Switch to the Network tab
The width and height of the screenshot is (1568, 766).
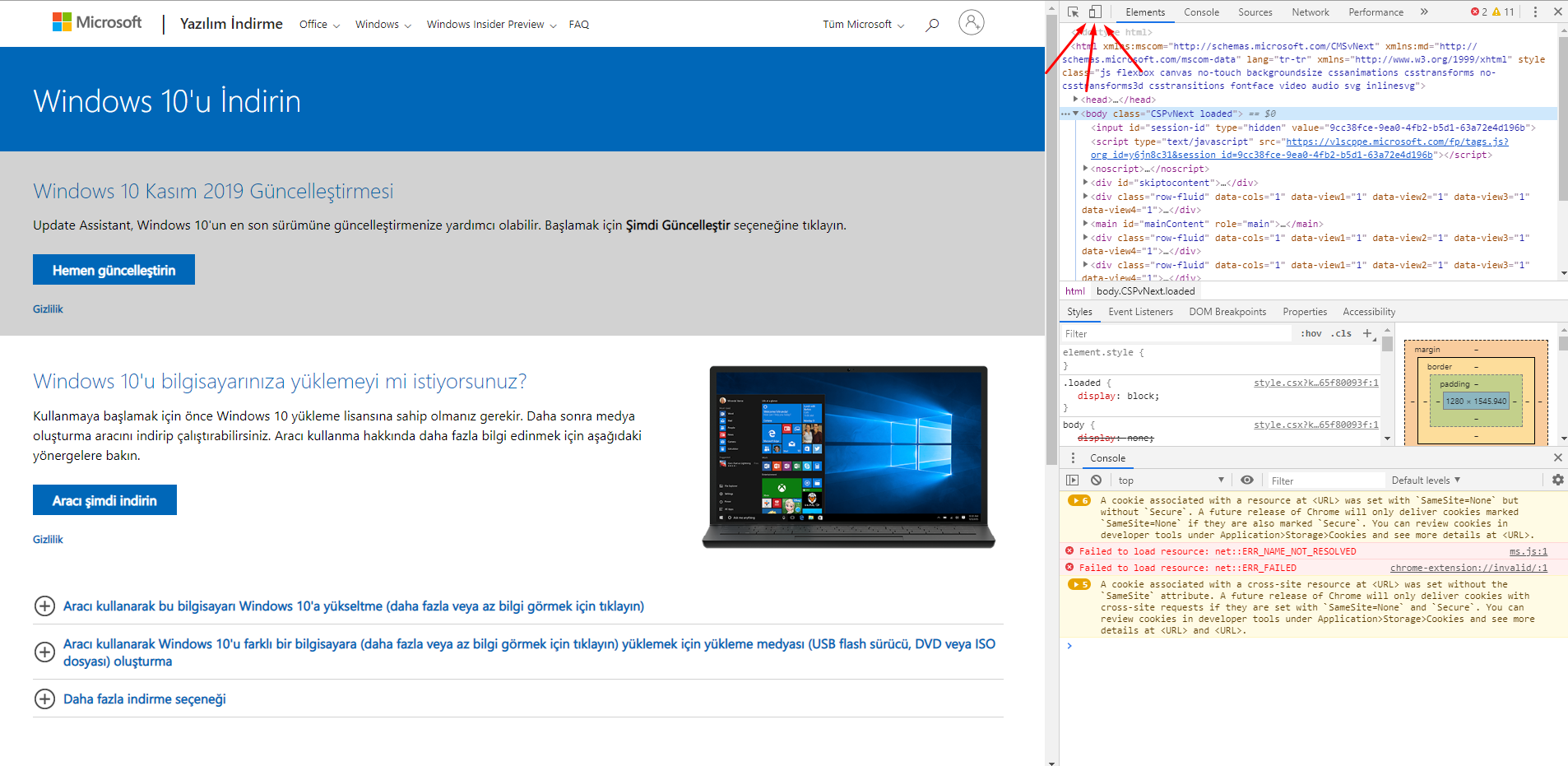click(1311, 12)
